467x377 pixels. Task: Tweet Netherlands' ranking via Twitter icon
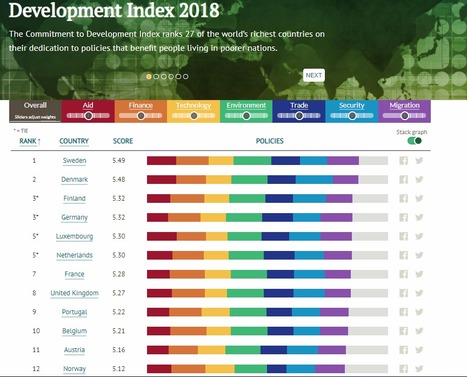click(x=419, y=255)
